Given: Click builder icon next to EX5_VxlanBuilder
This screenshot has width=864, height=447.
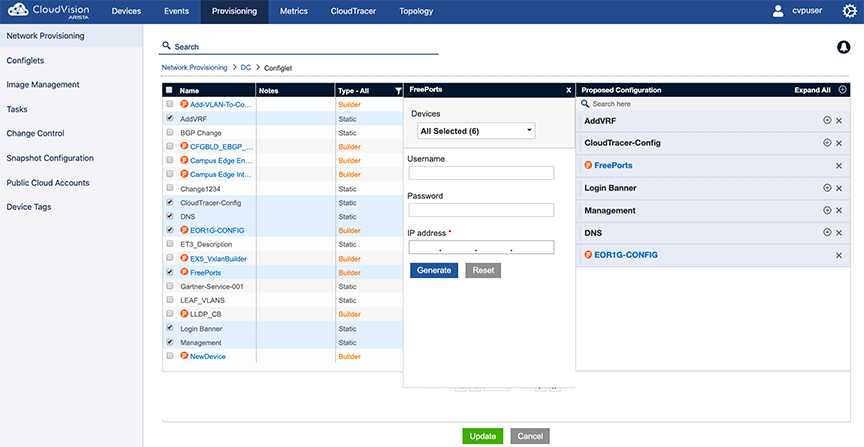Looking at the screenshot, I should 185,258.
